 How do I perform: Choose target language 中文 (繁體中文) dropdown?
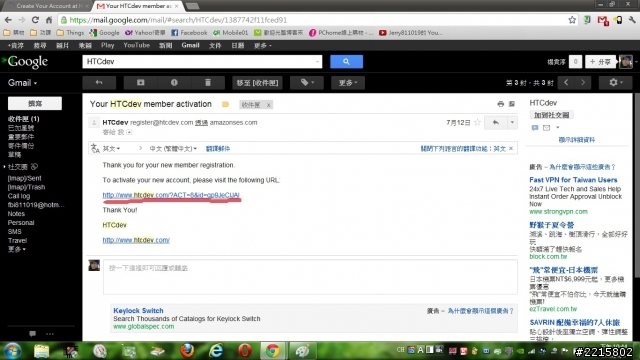click(x=173, y=149)
